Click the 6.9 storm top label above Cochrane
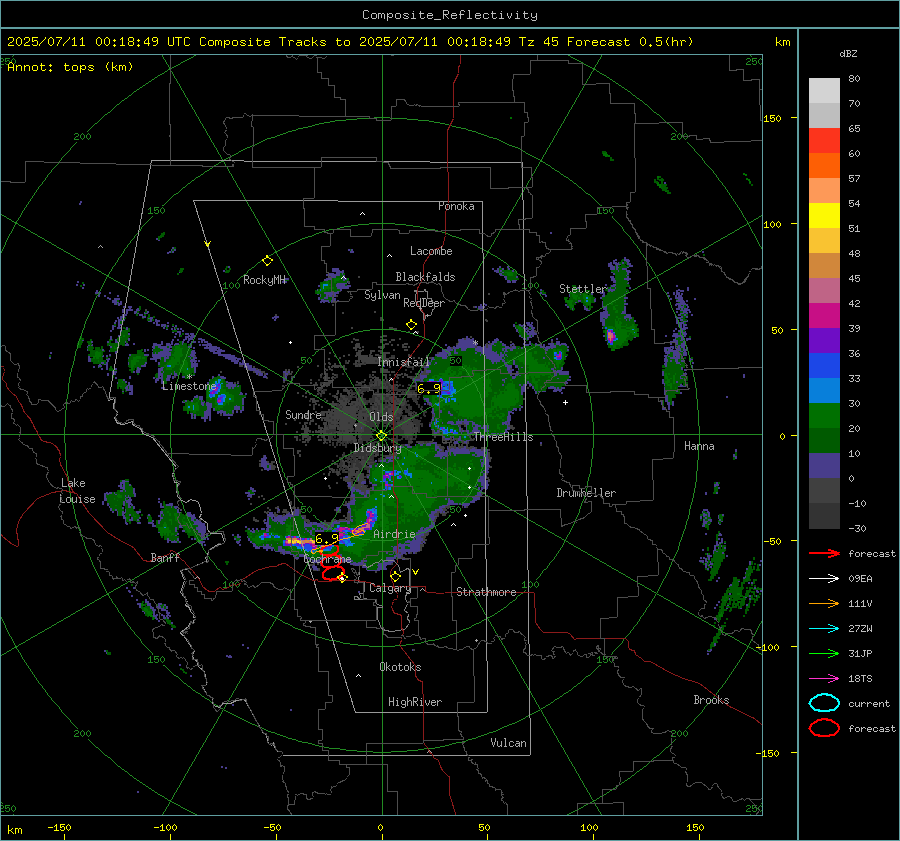 [327, 538]
